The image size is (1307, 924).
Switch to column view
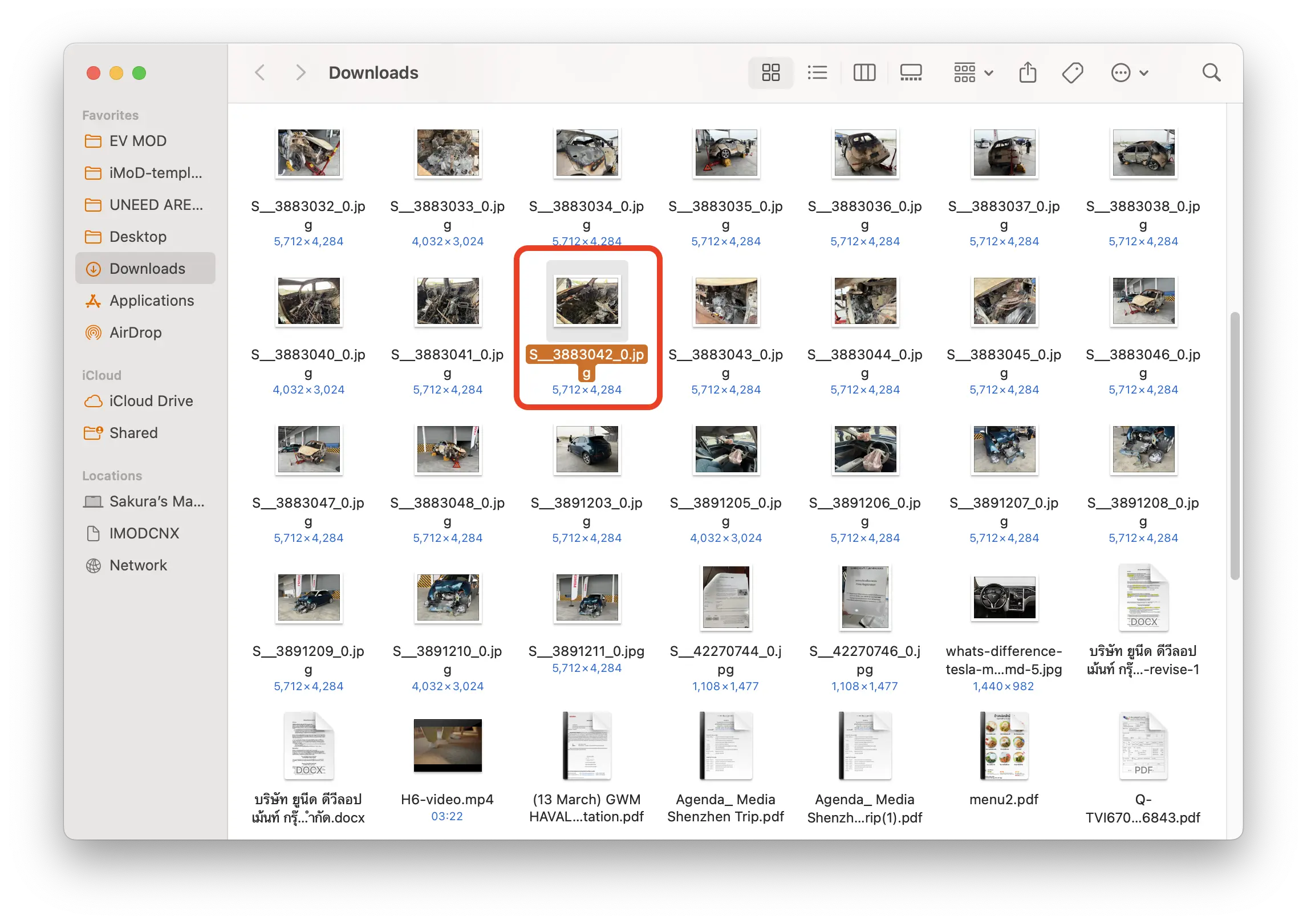tap(864, 73)
